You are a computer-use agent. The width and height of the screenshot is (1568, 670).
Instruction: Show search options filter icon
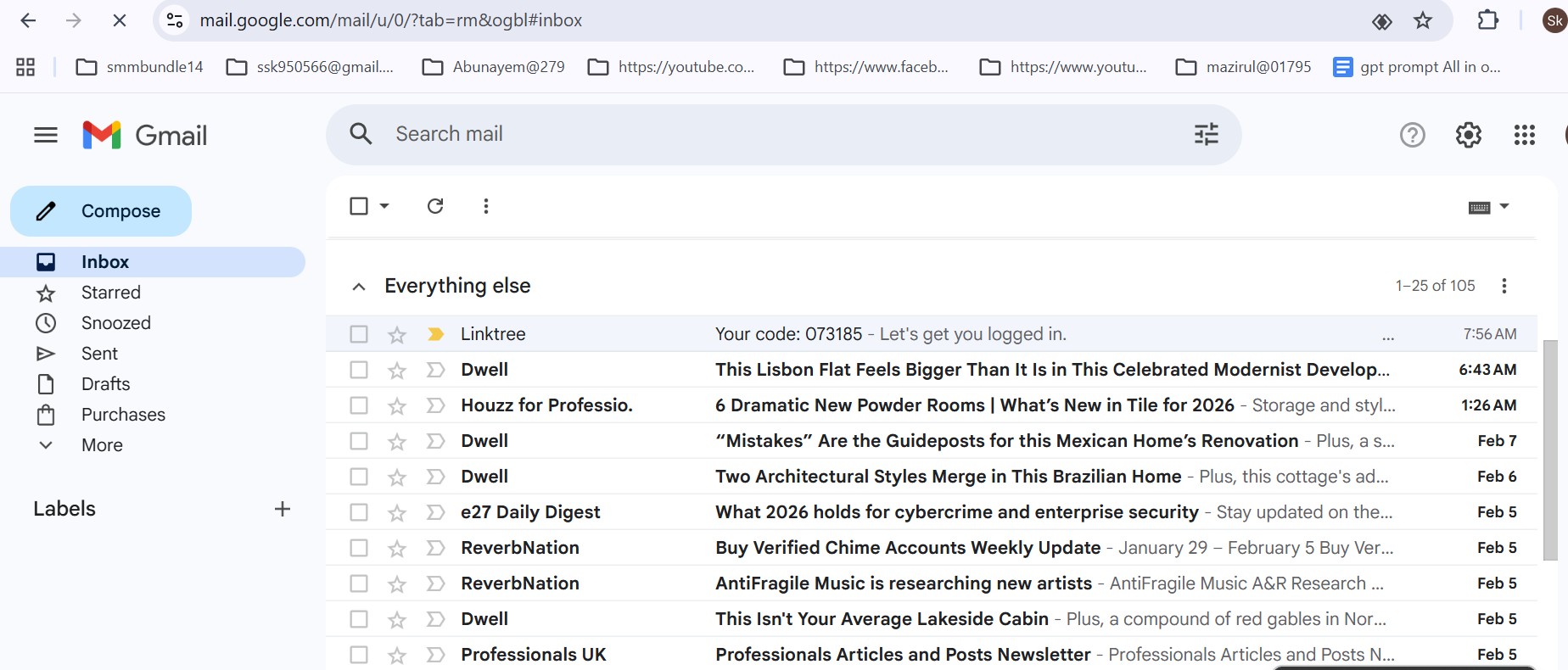[x=1206, y=134]
